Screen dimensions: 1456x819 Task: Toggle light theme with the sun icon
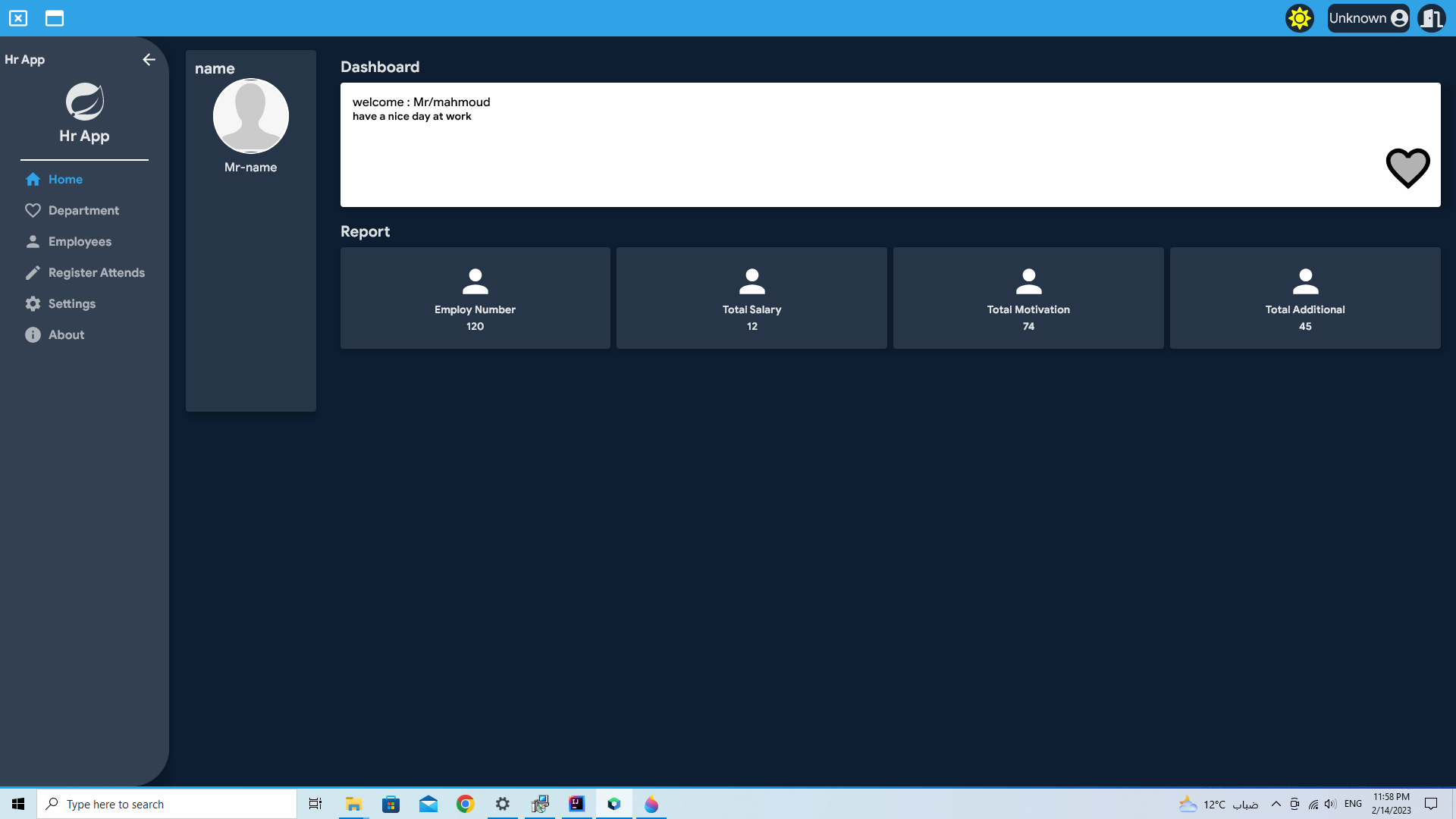pos(1299,17)
